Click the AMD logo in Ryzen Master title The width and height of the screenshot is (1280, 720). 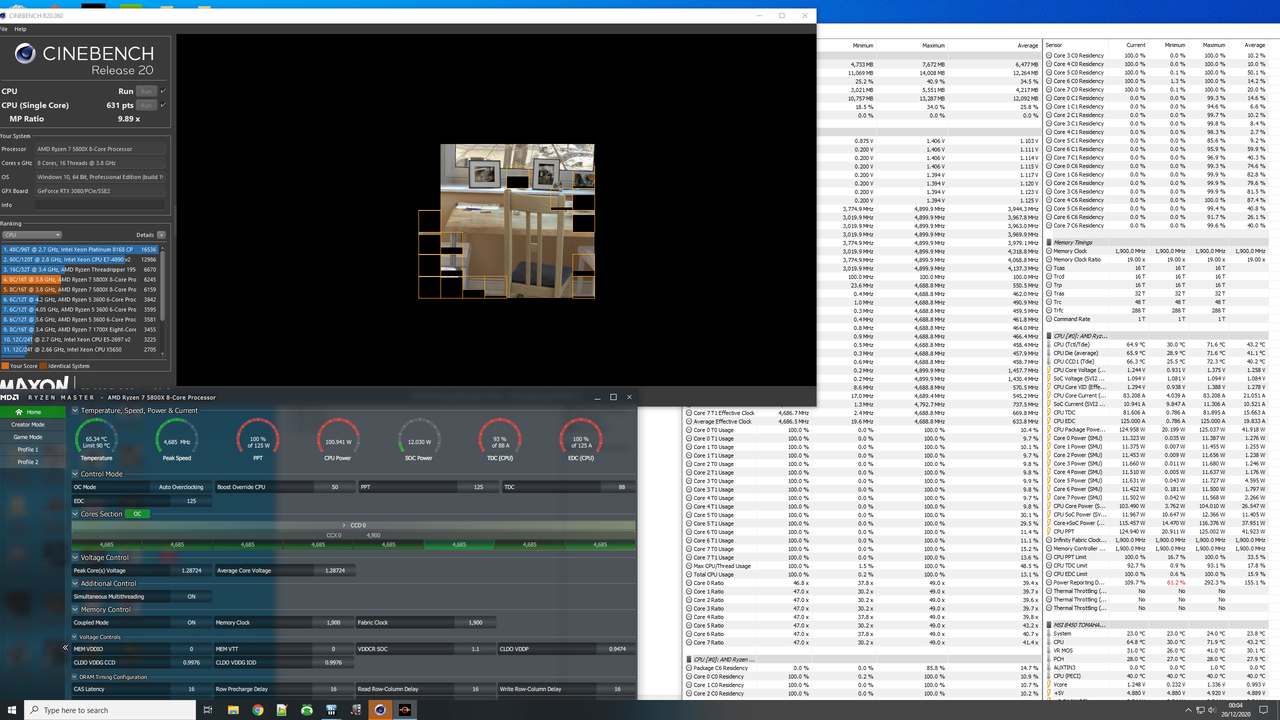[9, 397]
